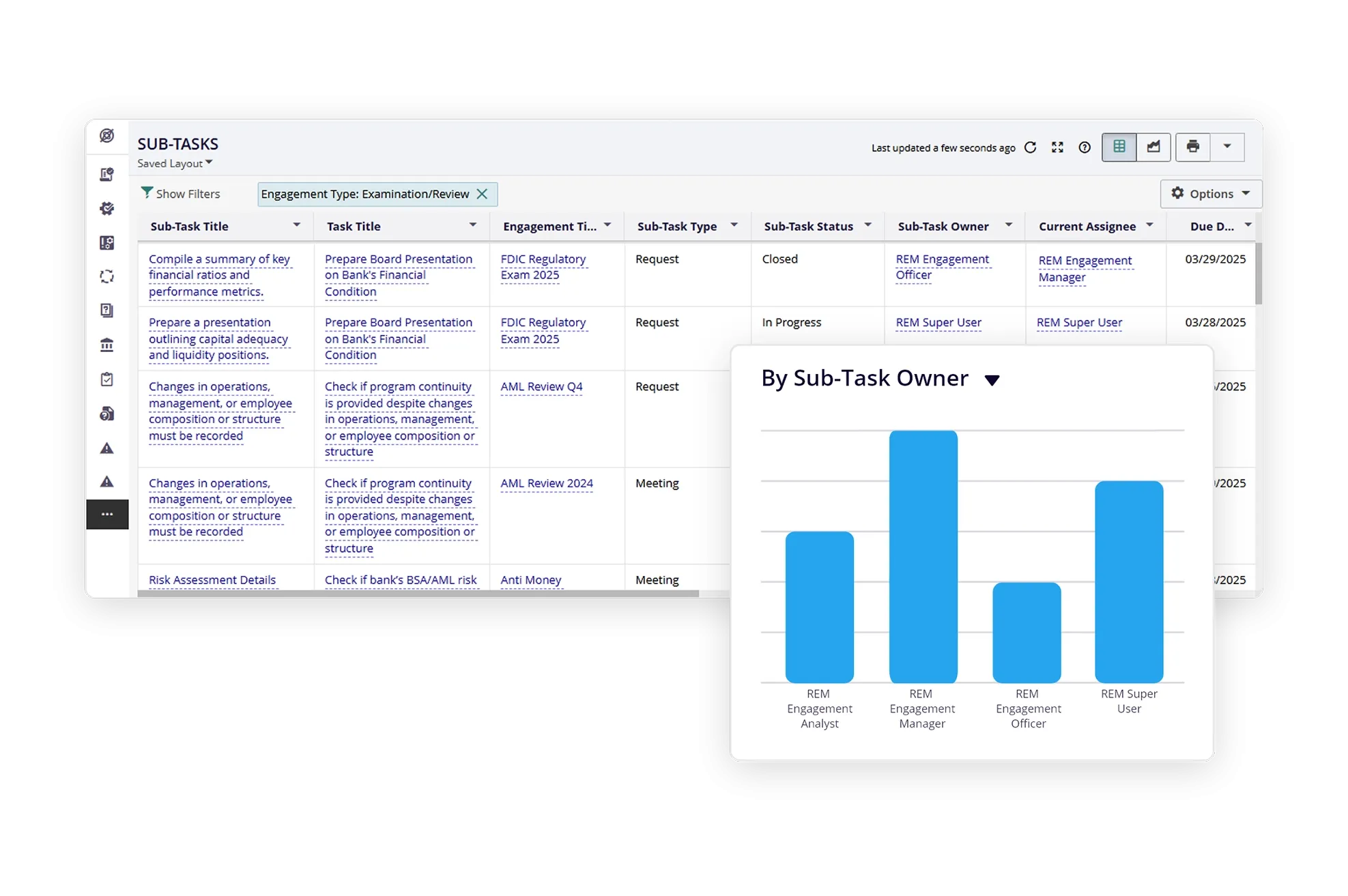Open Sub-Task Status column header menu
This screenshot has height=896, width=1348.
(868, 225)
